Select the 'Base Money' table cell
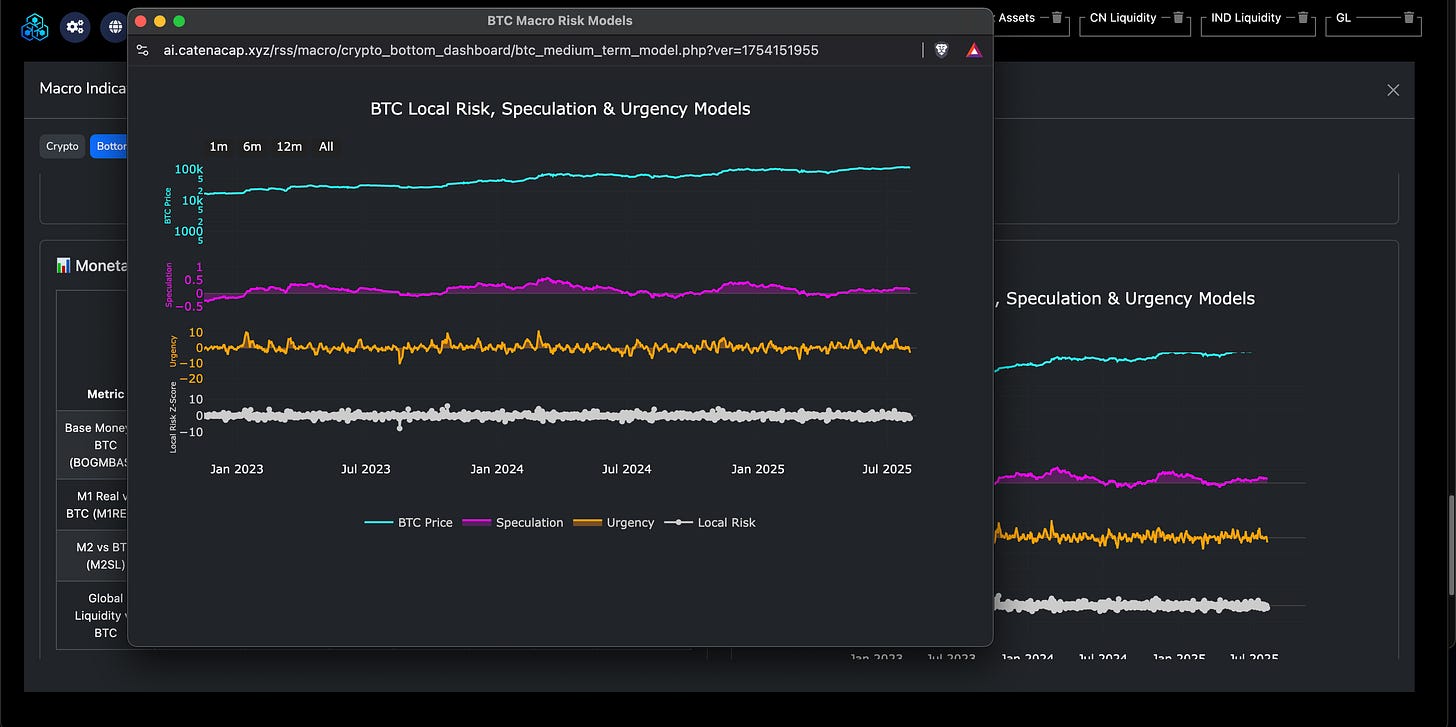Screen dimensions: 1456x727 [x=93, y=445]
